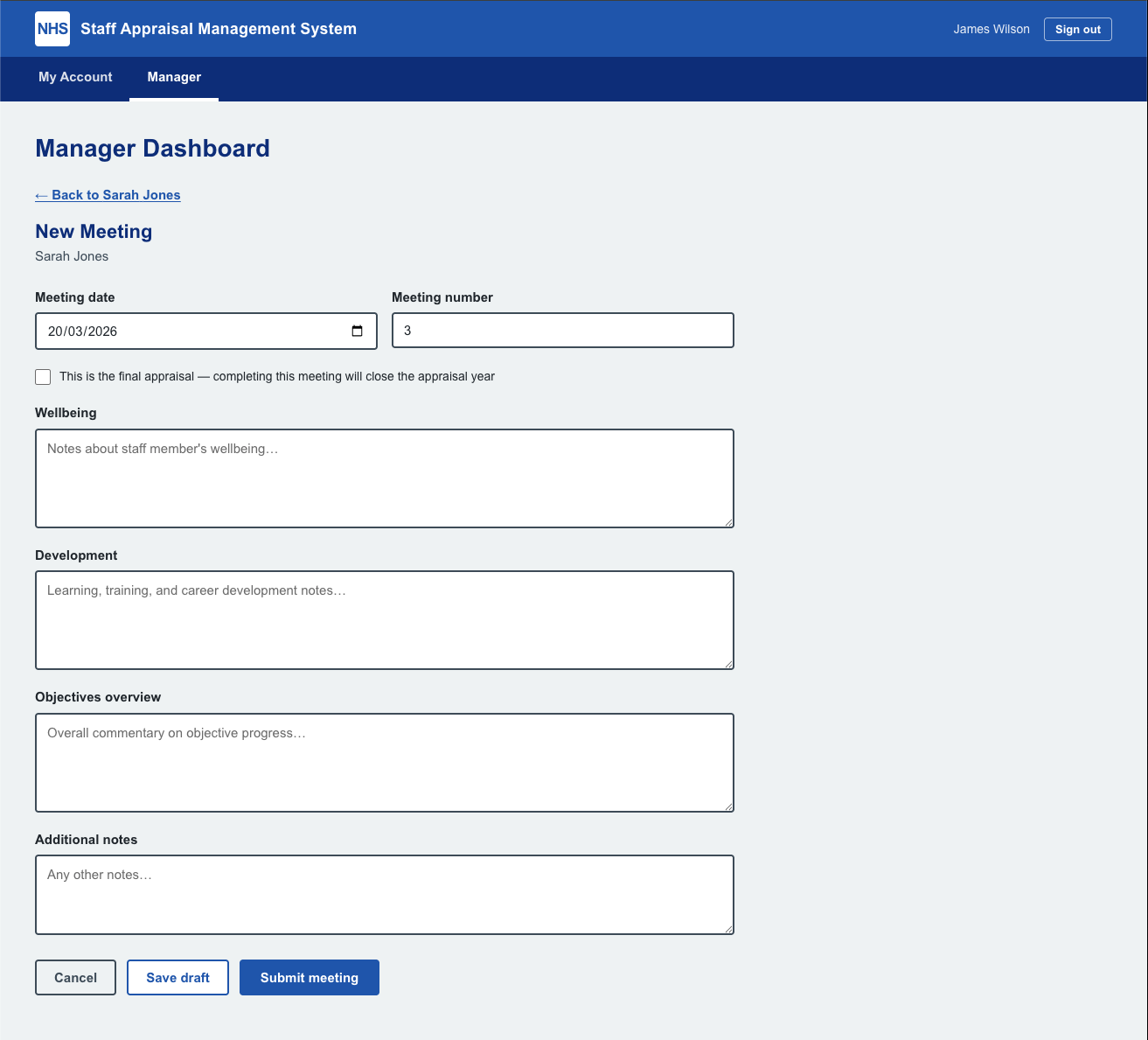Viewport: 1148px width, 1040px height.
Task: Cancel the new meeting
Action: tap(75, 977)
